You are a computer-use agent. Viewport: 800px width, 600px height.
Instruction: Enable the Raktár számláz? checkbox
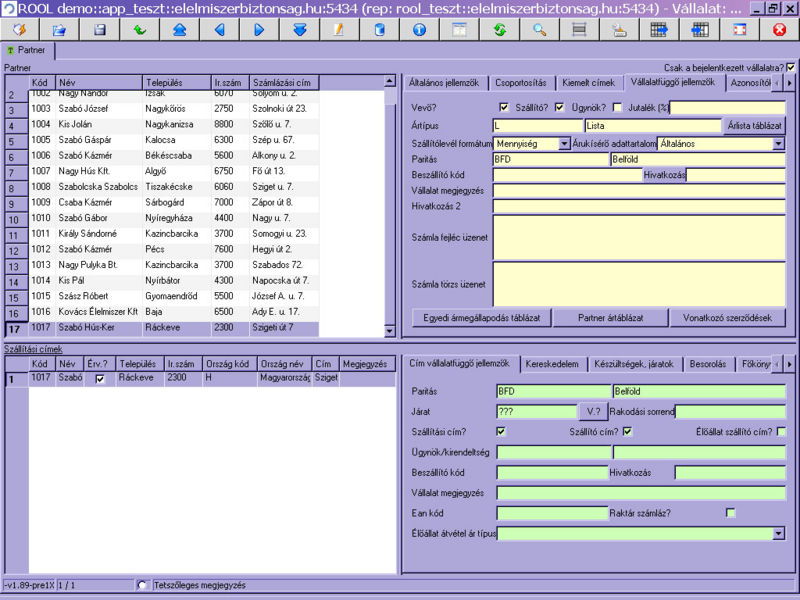730,513
